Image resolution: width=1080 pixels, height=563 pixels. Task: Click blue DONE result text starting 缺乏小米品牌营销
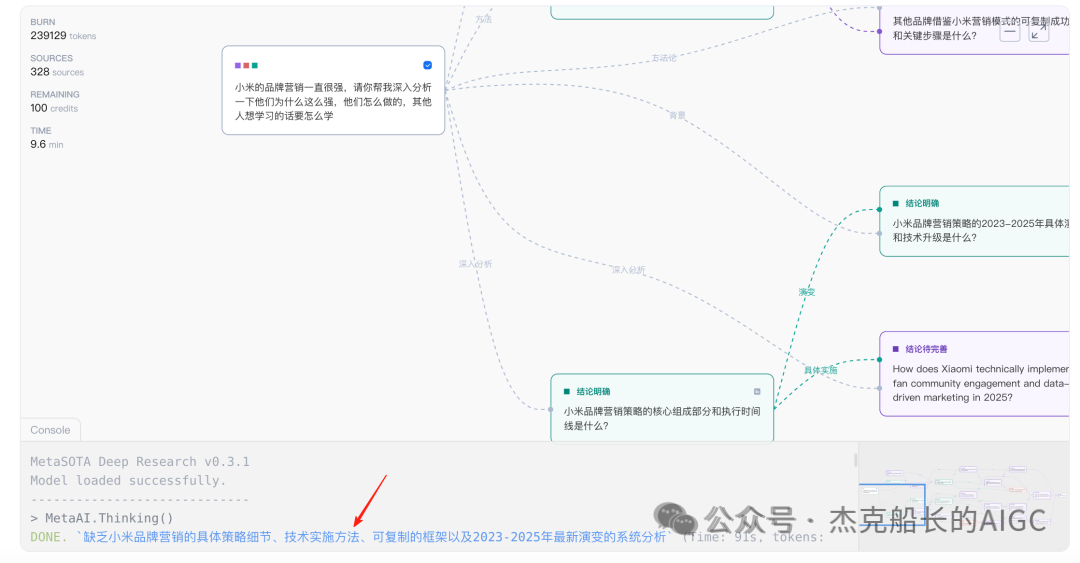pyautogui.click(x=375, y=537)
